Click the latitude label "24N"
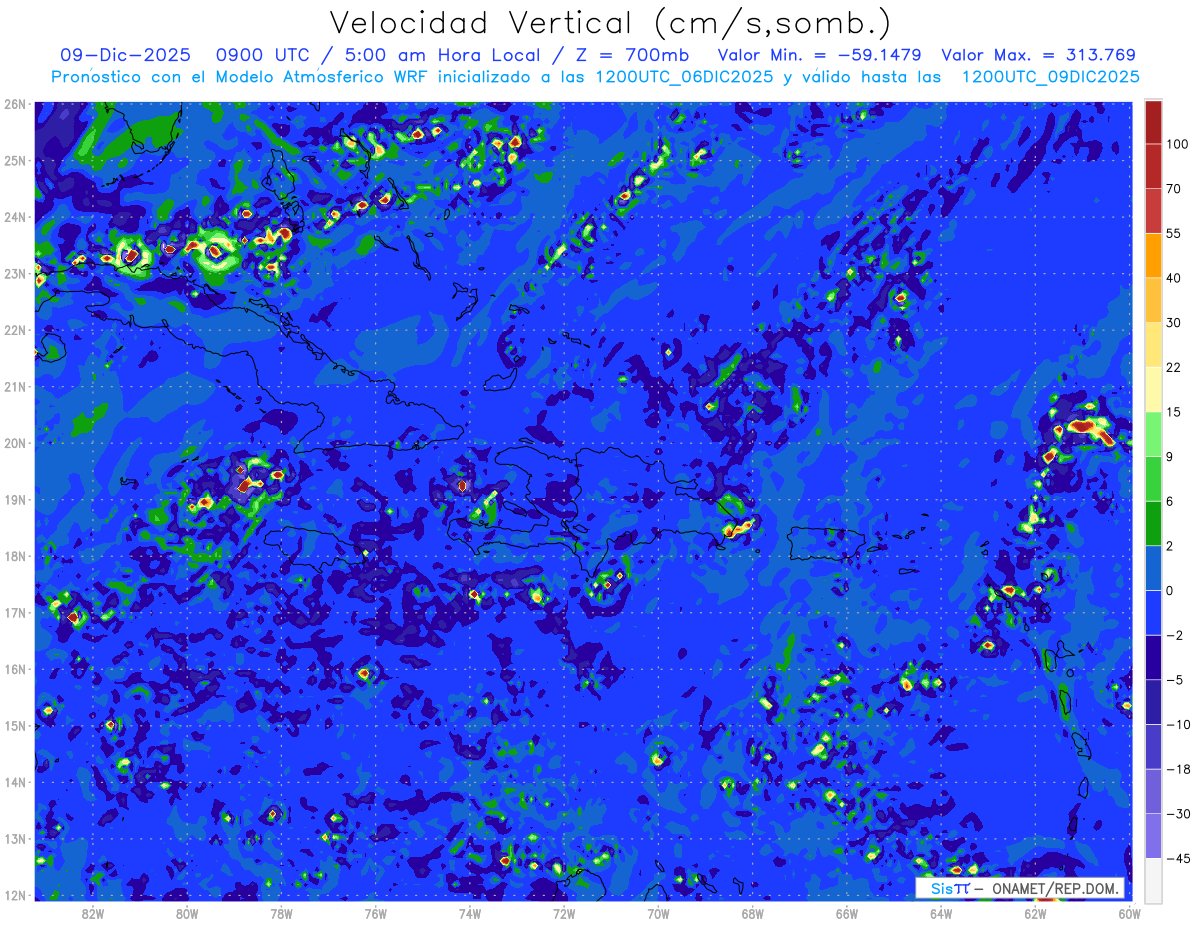 15,217
